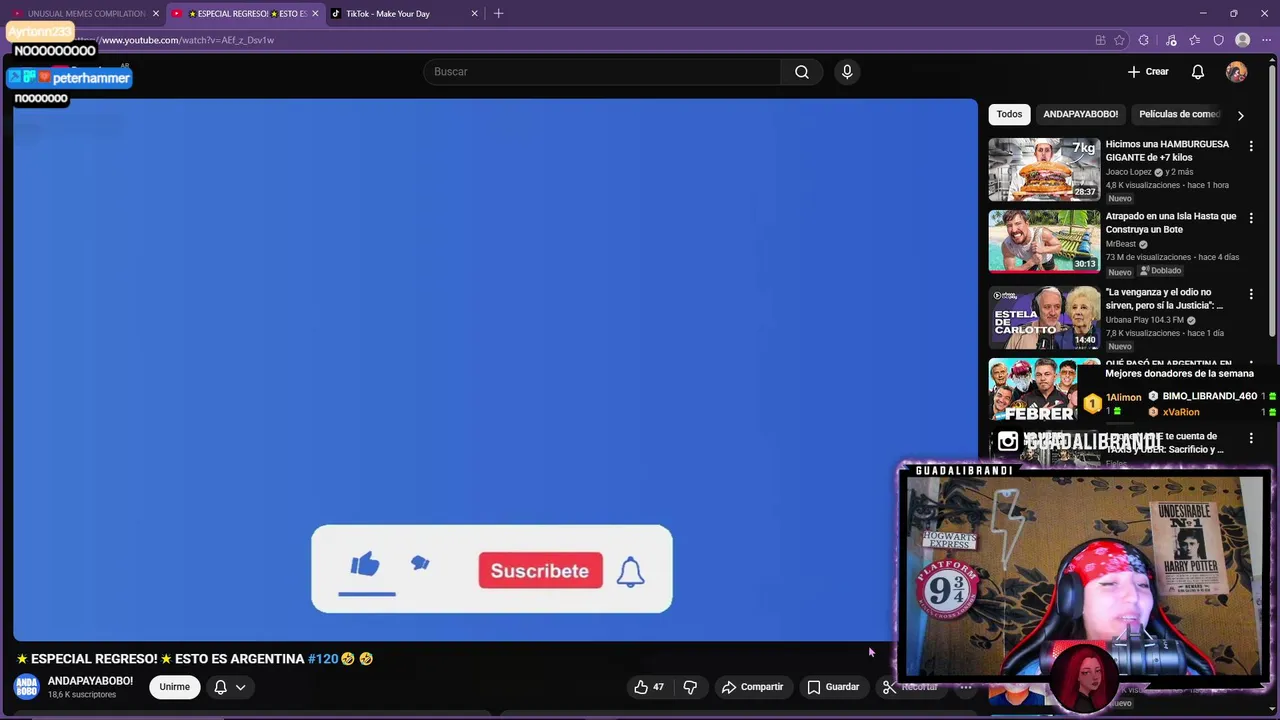Viewport: 1280px width, 720px height.
Task: Open the browser favorites list icon
Action: 1194,40
